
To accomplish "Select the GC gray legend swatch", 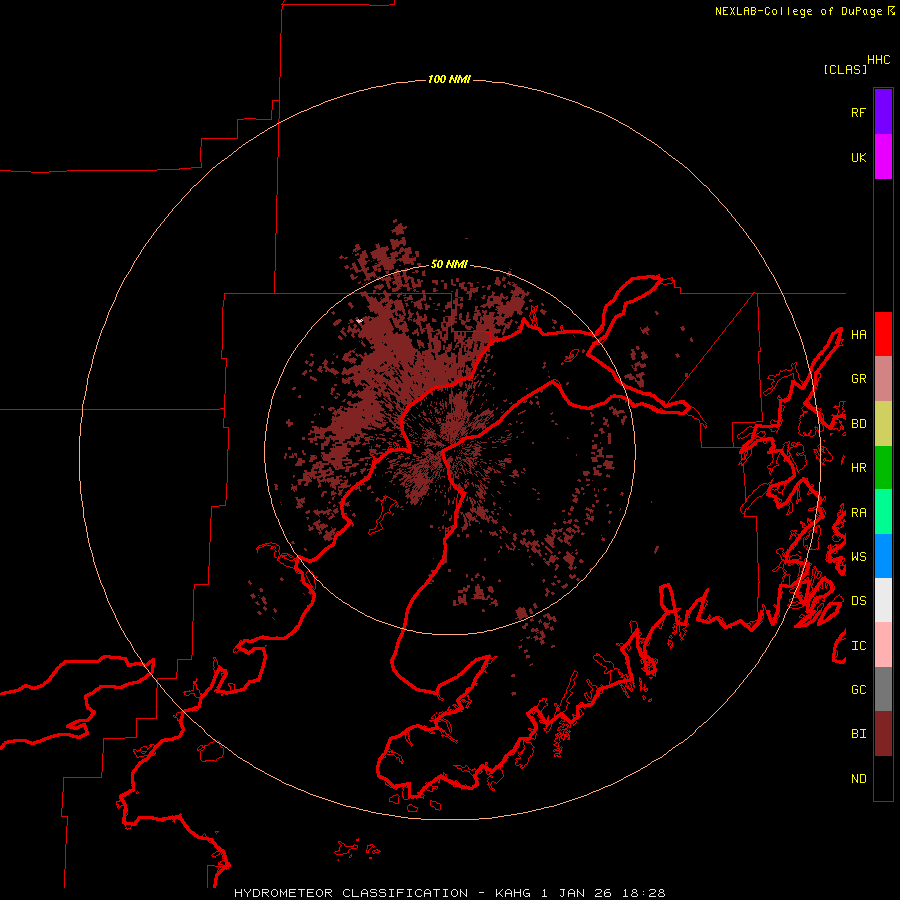I will (x=883, y=689).
